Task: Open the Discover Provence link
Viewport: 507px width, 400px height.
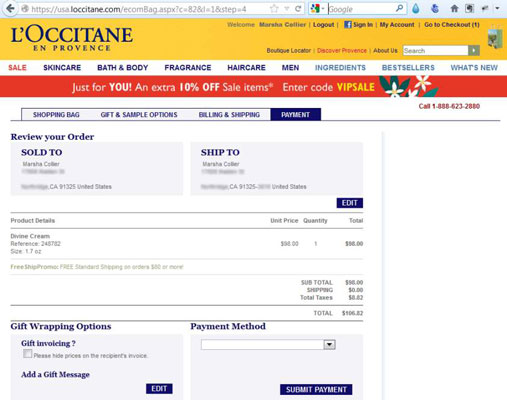Action: coord(342,51)
